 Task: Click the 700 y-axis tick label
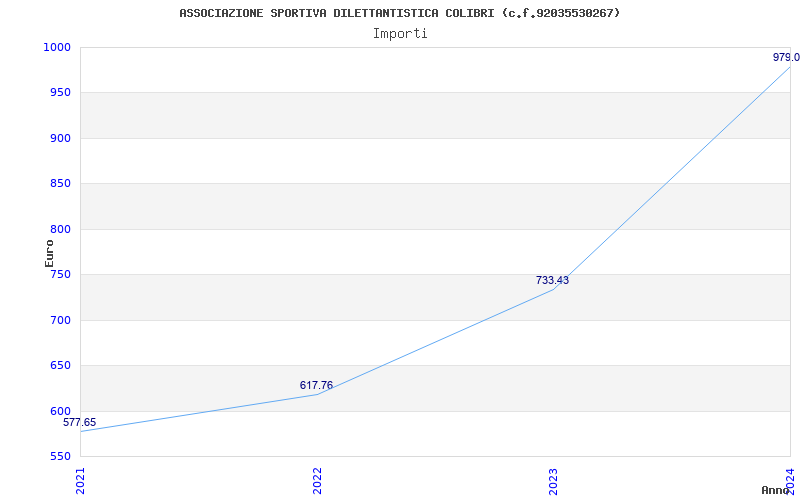[60, 320]
